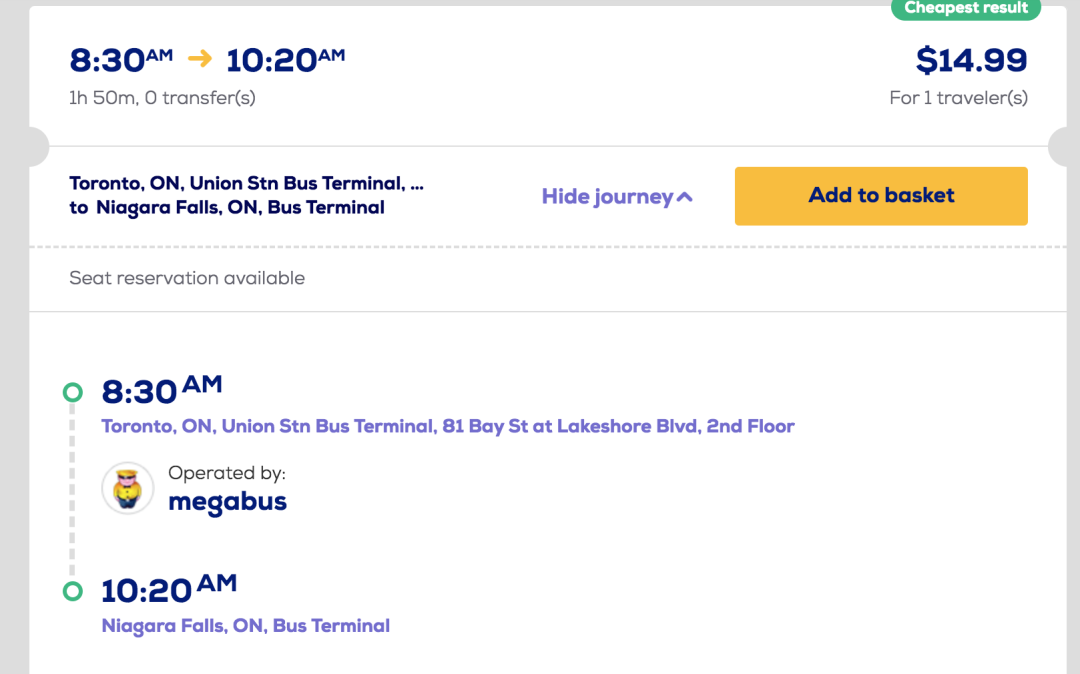This screenshot has width=1080, height=674.
Task: Collapse details via Hide journey link
Action: (x=607, y=197)
